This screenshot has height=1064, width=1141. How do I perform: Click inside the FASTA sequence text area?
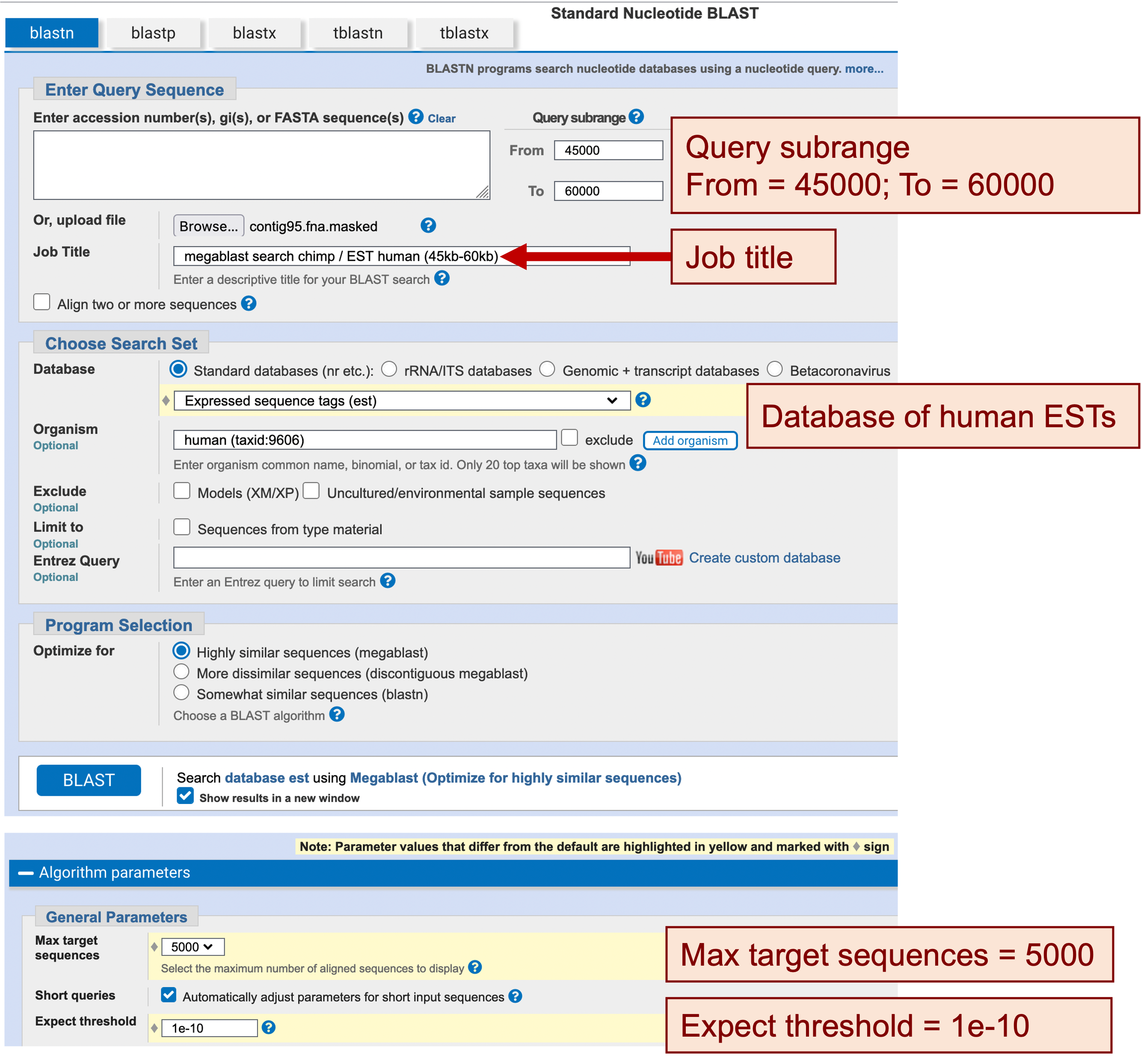(x=262, y=165)
